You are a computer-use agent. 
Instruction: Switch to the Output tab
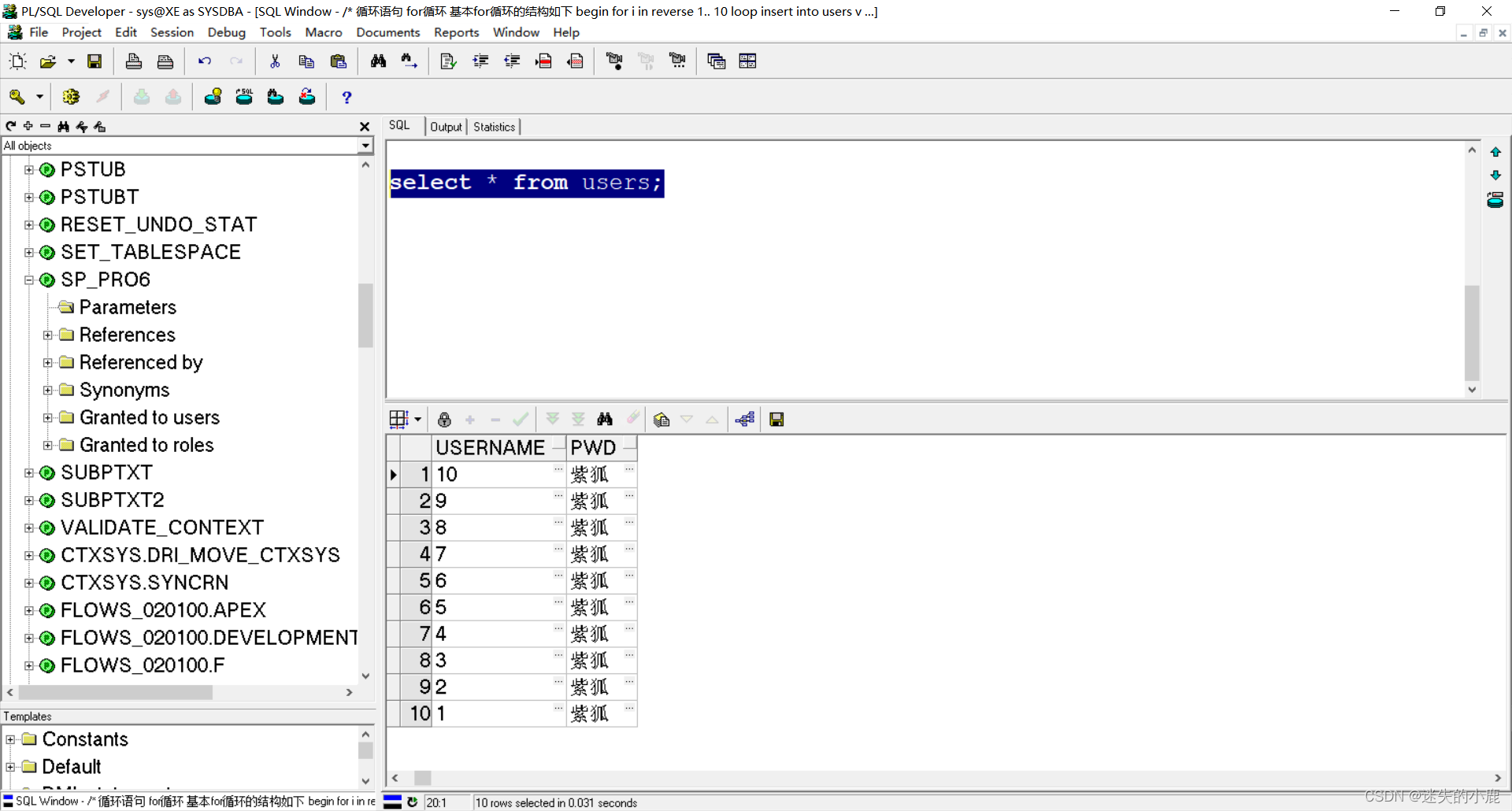[446, 127]
